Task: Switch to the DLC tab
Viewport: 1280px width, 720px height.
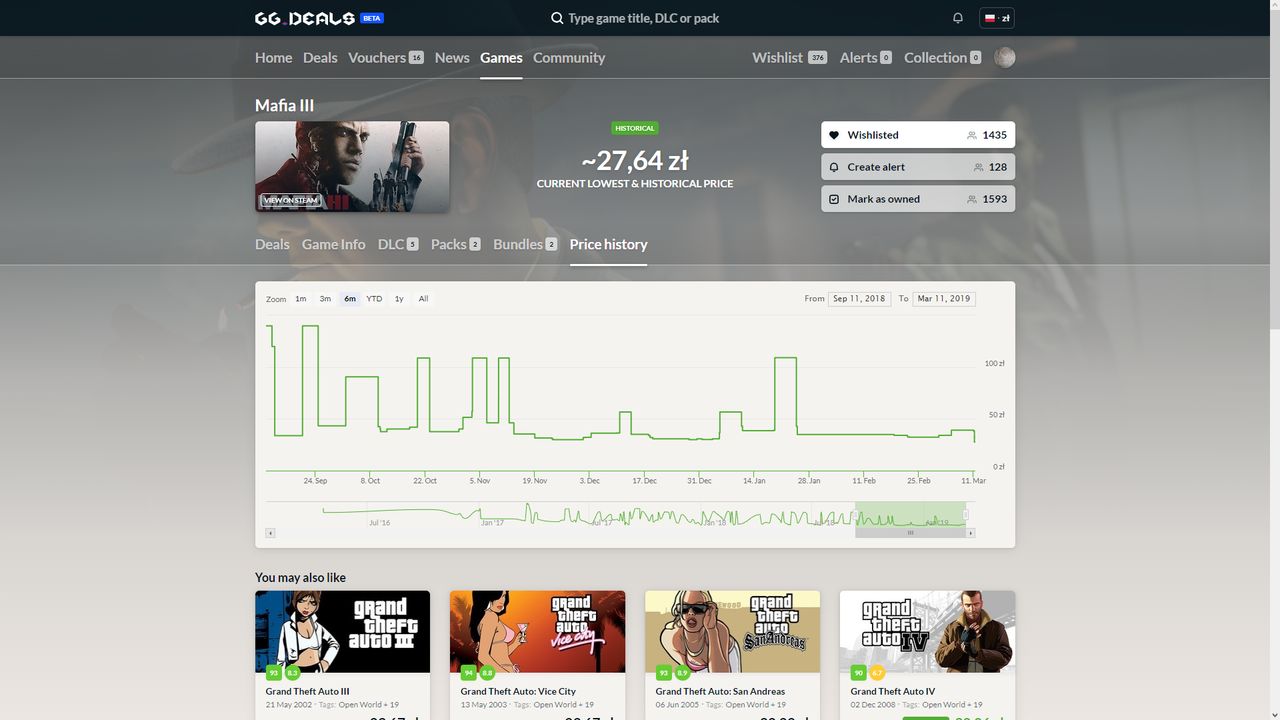Action: pyautogui.click(x=397, y=244)
